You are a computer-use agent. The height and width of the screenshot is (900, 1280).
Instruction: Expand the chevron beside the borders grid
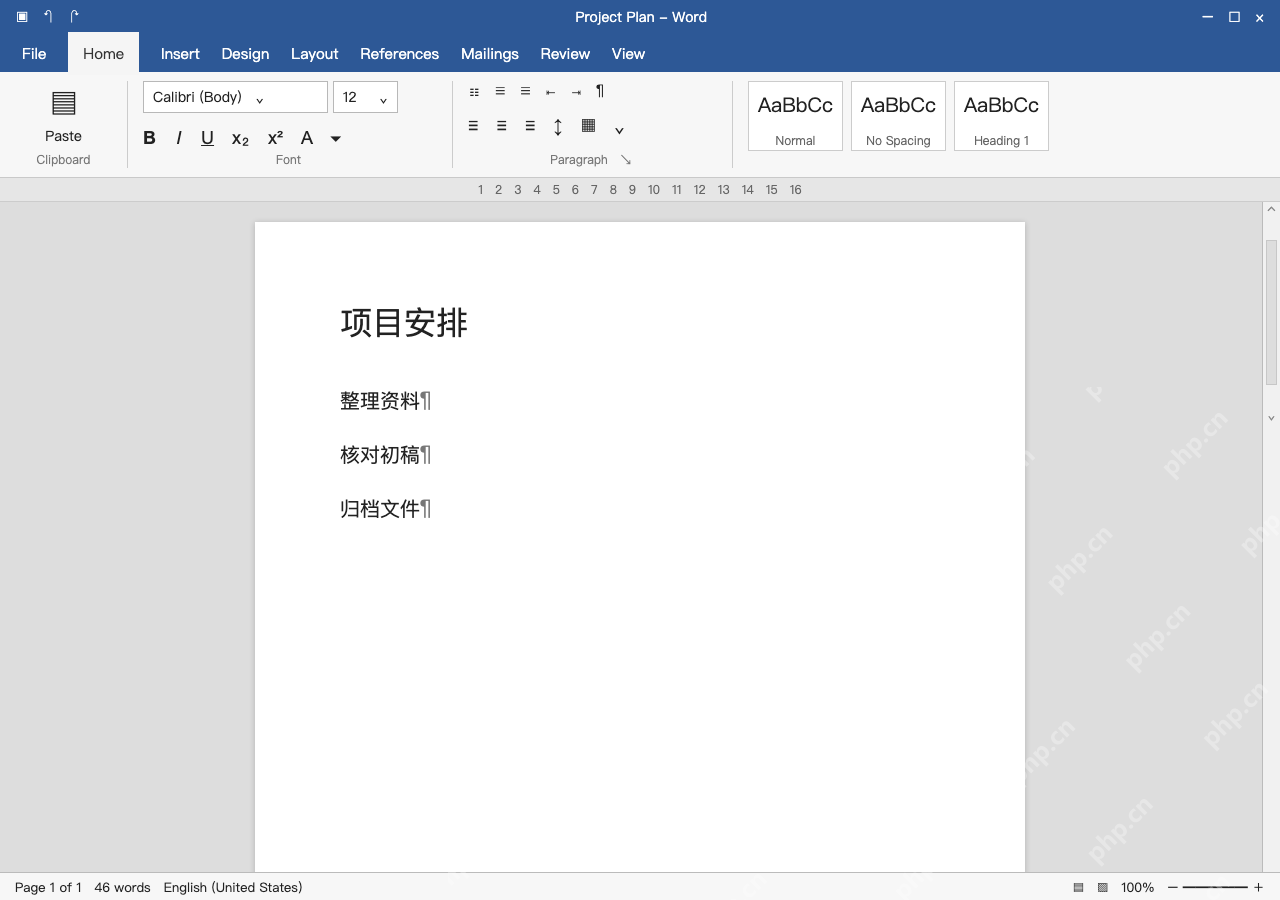coord(619,130)
